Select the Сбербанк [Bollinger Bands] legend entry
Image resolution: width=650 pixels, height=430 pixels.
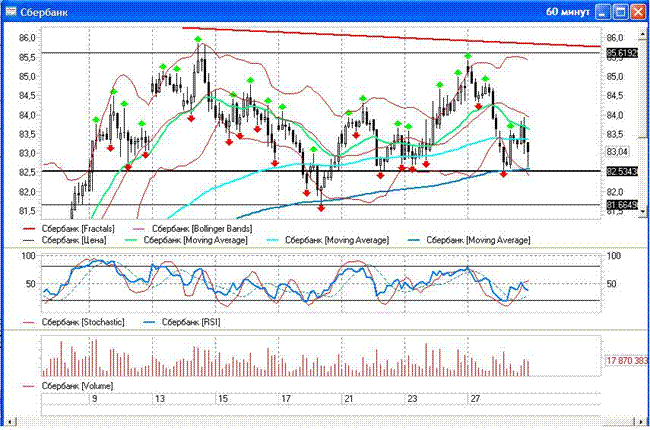point(192,228)
